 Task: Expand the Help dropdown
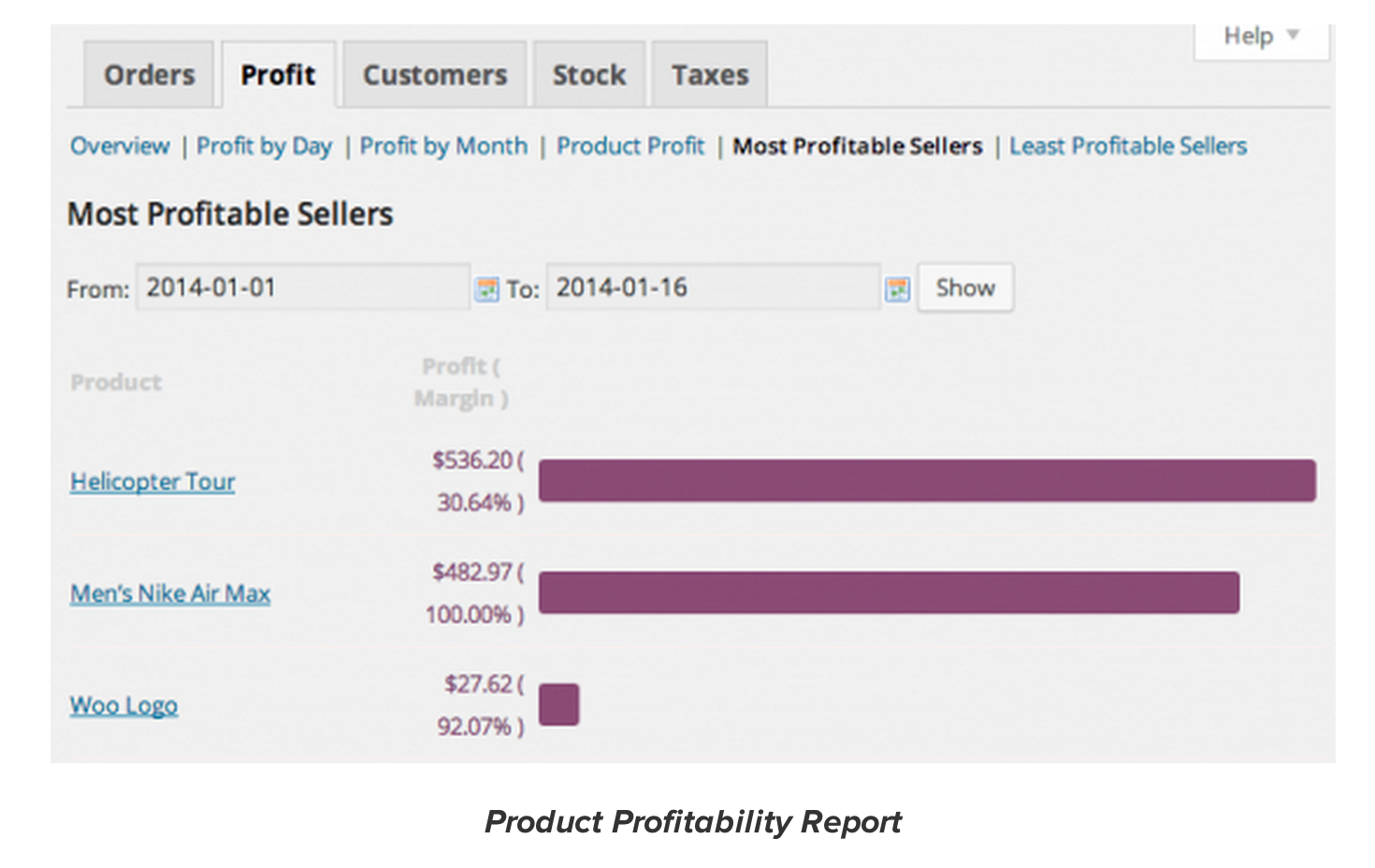(x=1260, y=36)
